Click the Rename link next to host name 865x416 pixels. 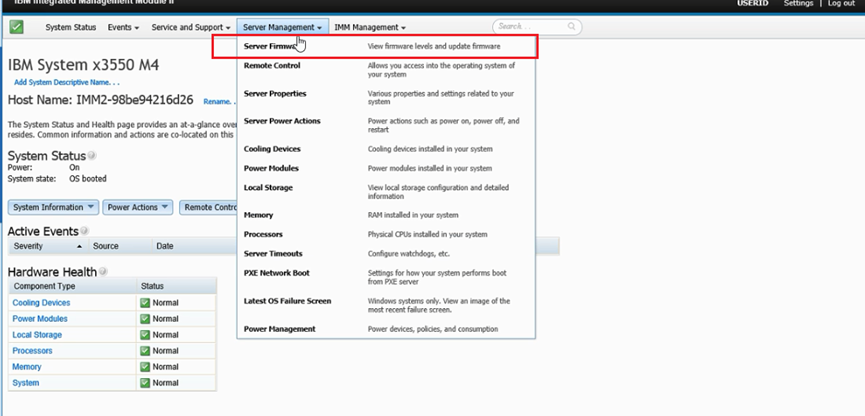[x=218, y=102]
